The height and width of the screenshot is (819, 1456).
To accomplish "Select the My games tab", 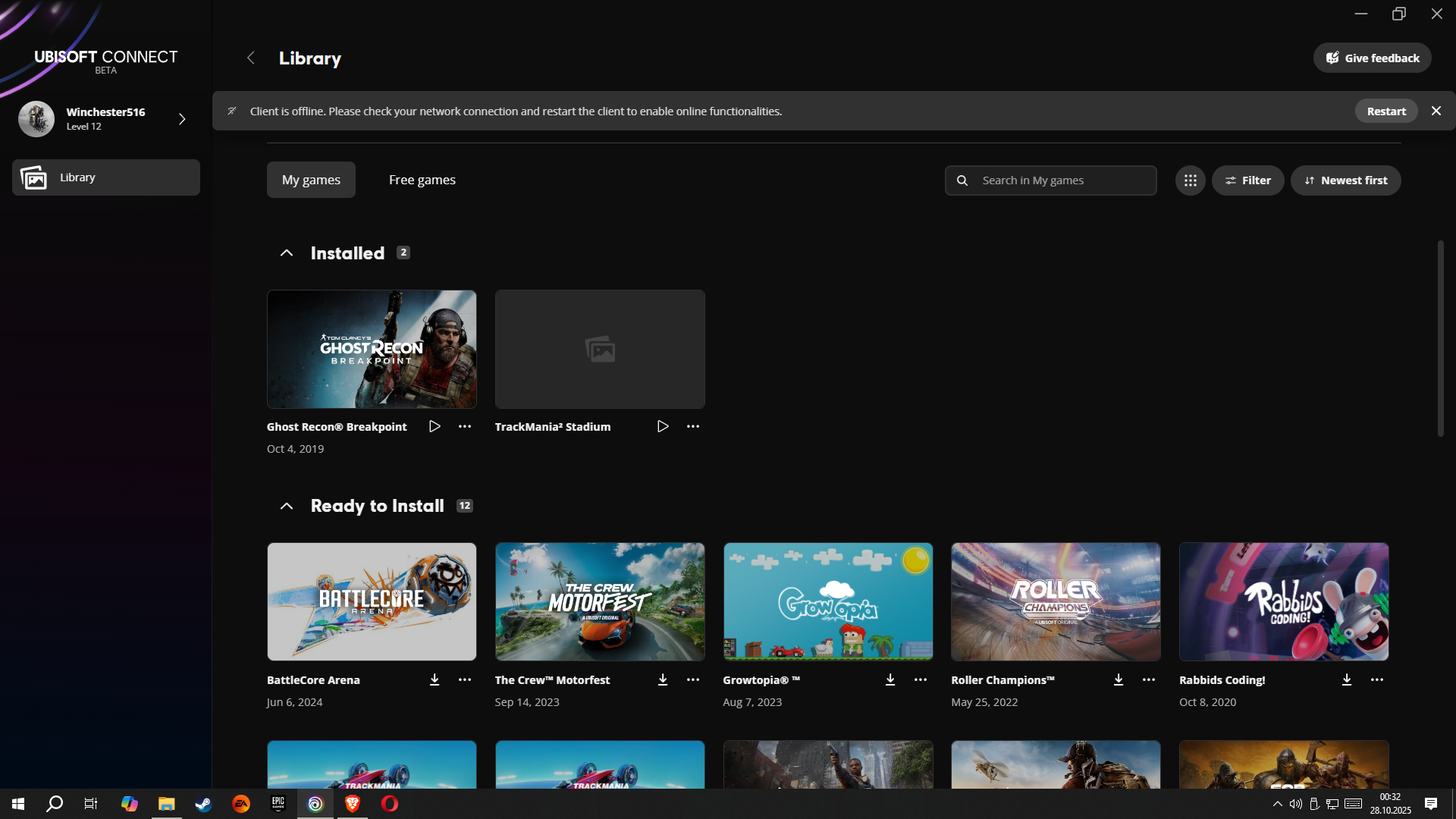I will coord(311,180).
